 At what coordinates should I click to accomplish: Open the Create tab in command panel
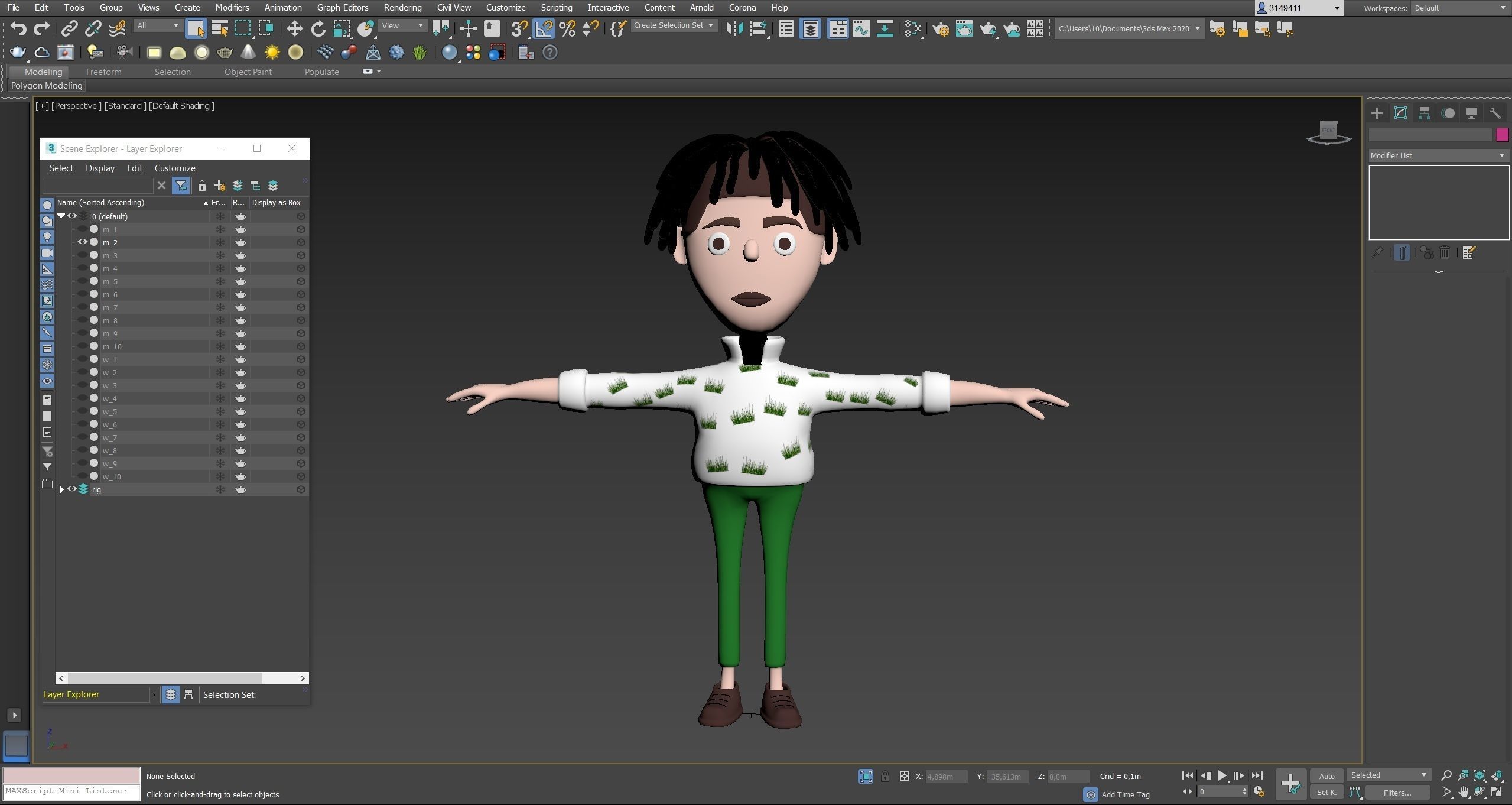1377,113
